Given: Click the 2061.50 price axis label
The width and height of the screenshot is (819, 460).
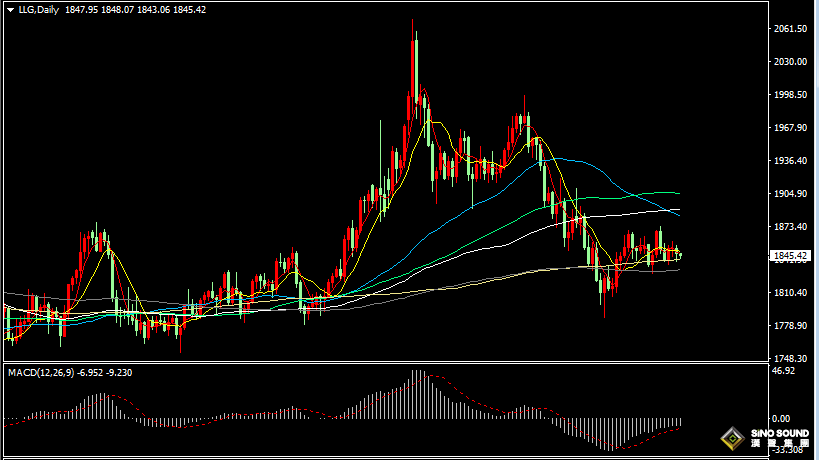Looking at the screenshot, I should (x=790, y=29).
